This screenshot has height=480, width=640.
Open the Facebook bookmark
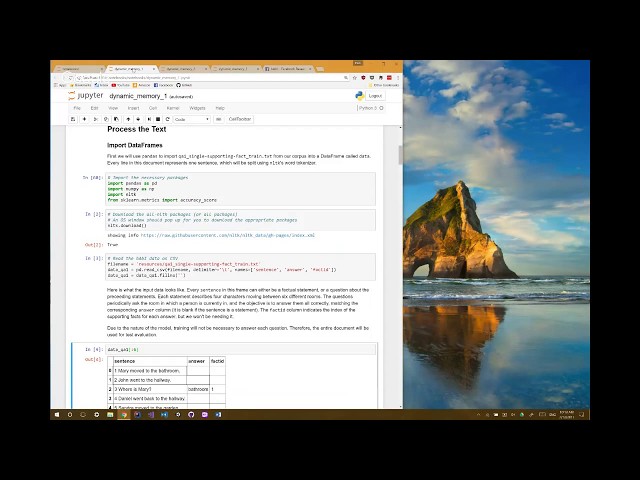coord(164,85)
